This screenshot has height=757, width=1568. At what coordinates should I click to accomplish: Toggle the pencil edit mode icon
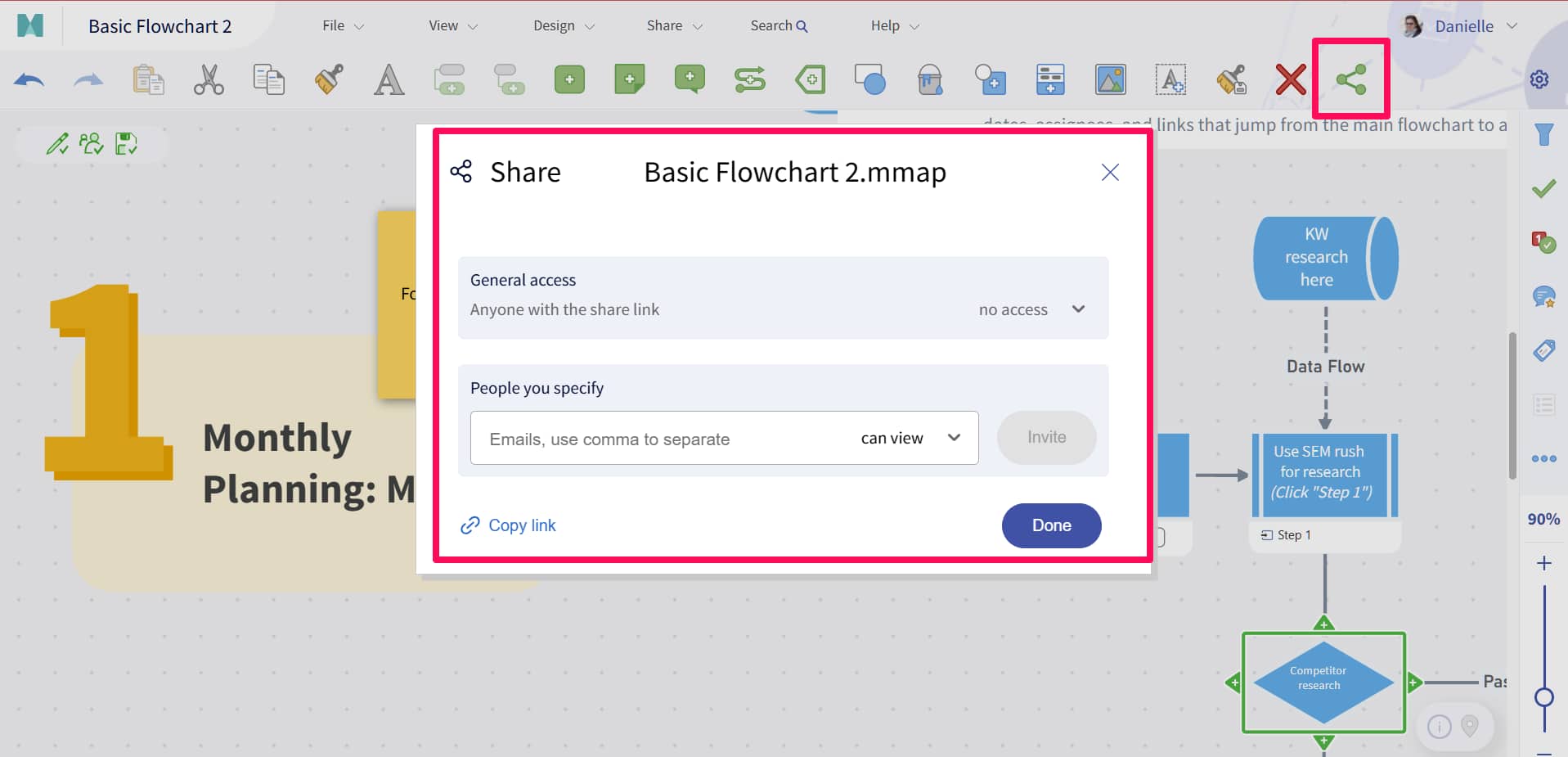click(57, 144)
